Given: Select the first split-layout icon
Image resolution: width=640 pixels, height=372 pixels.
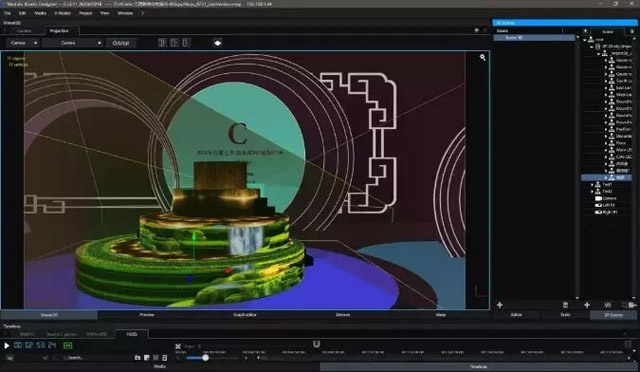Looking at the screenshot, I should pyautogui.click(x=162, y=43).
